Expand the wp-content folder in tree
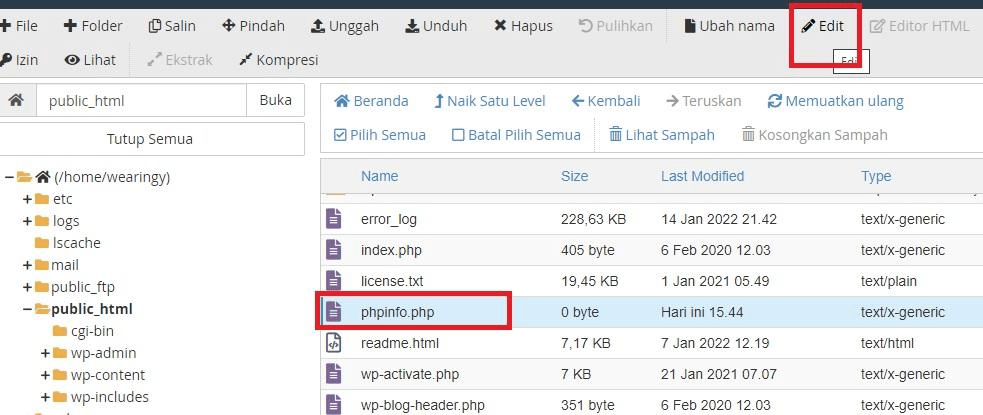 [x=45, y=375]
